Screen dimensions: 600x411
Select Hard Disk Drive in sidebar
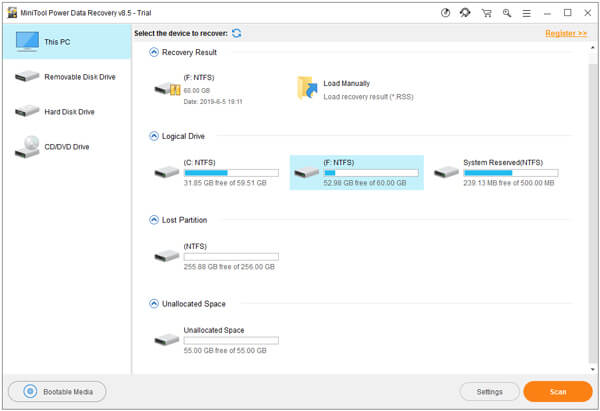pyautogui.click(x=67, y=112)
